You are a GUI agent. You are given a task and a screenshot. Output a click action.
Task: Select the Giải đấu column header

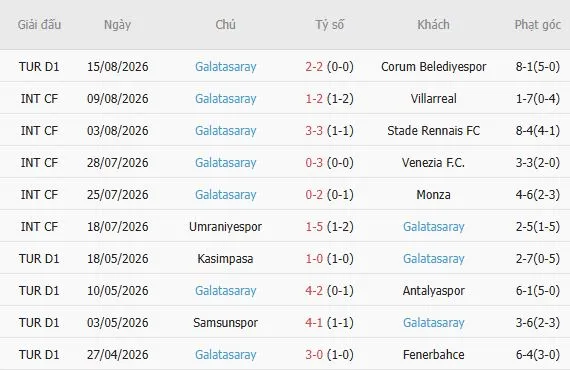[39, 25]
